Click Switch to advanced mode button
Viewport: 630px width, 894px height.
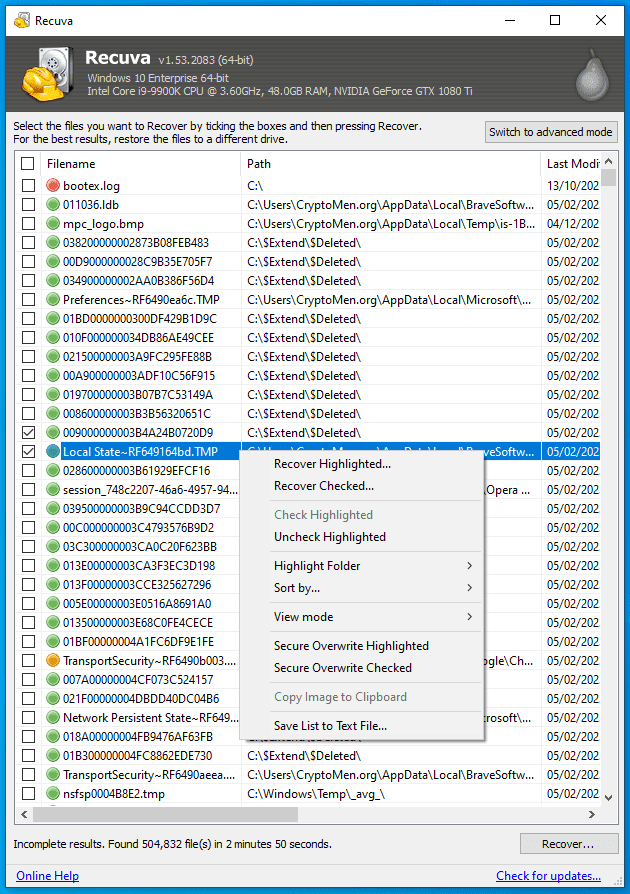coord(551,132)
